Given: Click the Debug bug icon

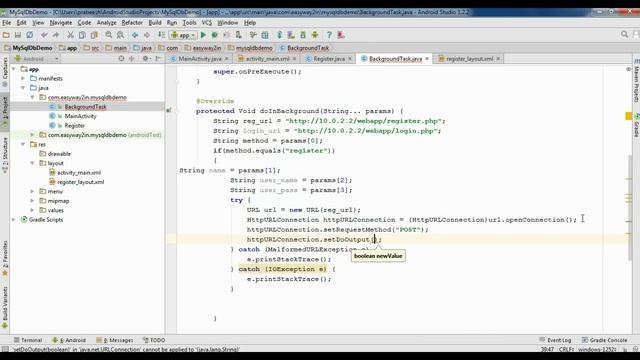Looking at the screenshot, I should coord(215,35).
